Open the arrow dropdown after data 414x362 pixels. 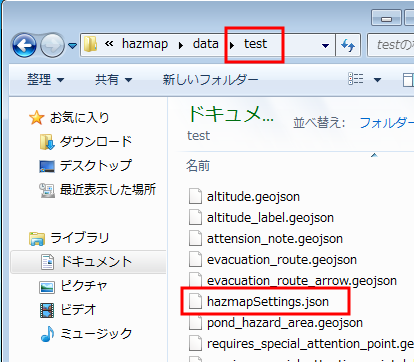coord(232,45)
